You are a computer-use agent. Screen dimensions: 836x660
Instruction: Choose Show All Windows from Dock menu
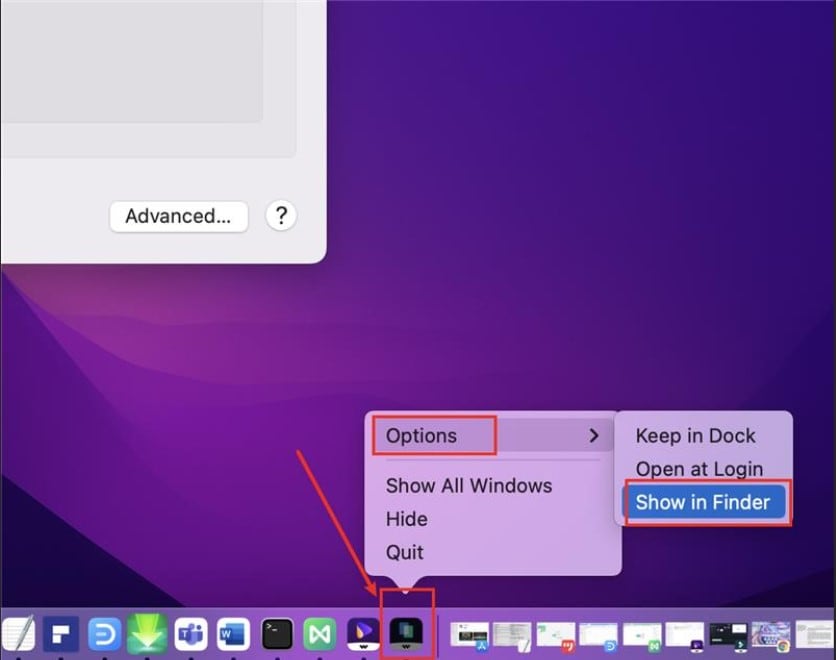pos(469,486)
